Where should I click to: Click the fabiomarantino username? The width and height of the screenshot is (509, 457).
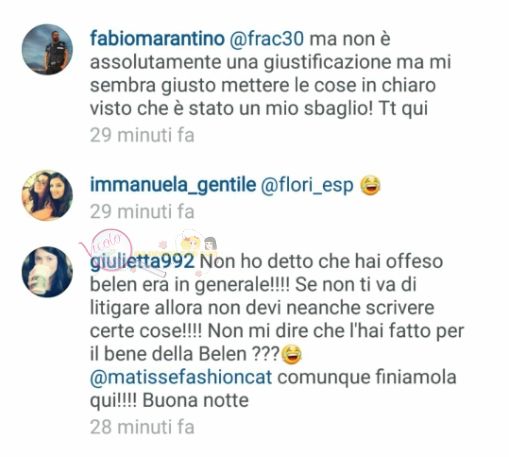pos(157,39)
